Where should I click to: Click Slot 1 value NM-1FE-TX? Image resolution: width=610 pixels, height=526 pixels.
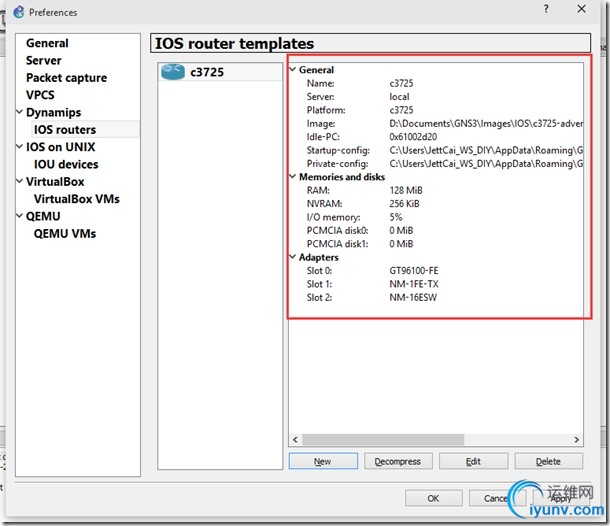(x=414, y=284)
